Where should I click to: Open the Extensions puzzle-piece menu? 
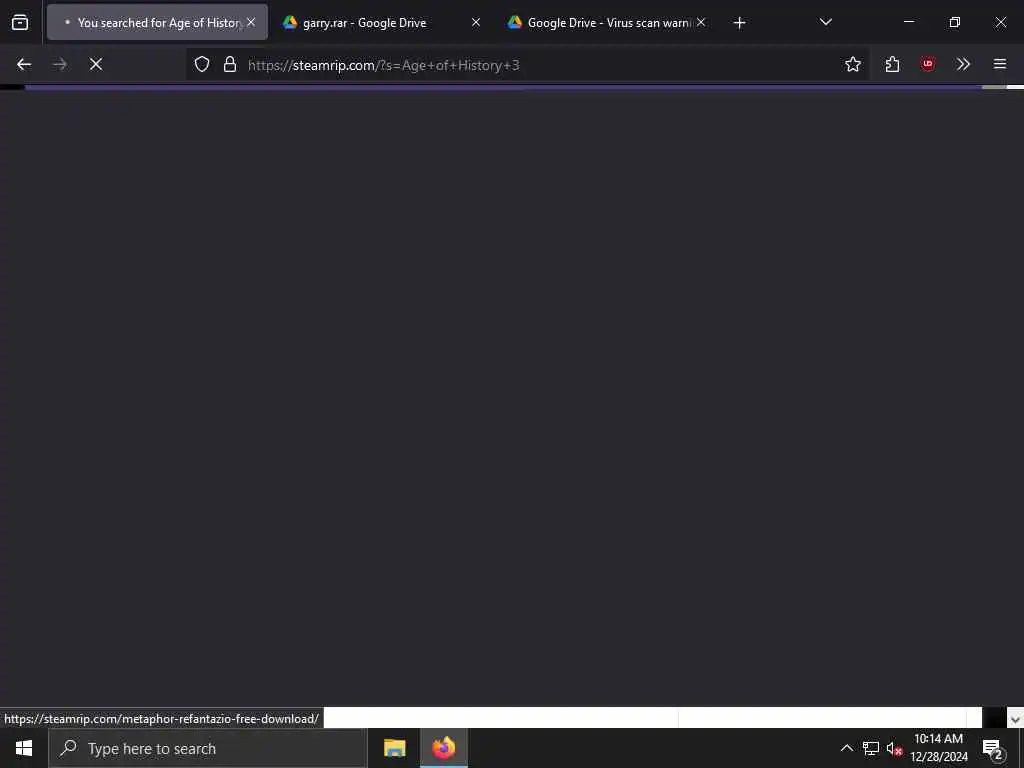pos(892,64)
